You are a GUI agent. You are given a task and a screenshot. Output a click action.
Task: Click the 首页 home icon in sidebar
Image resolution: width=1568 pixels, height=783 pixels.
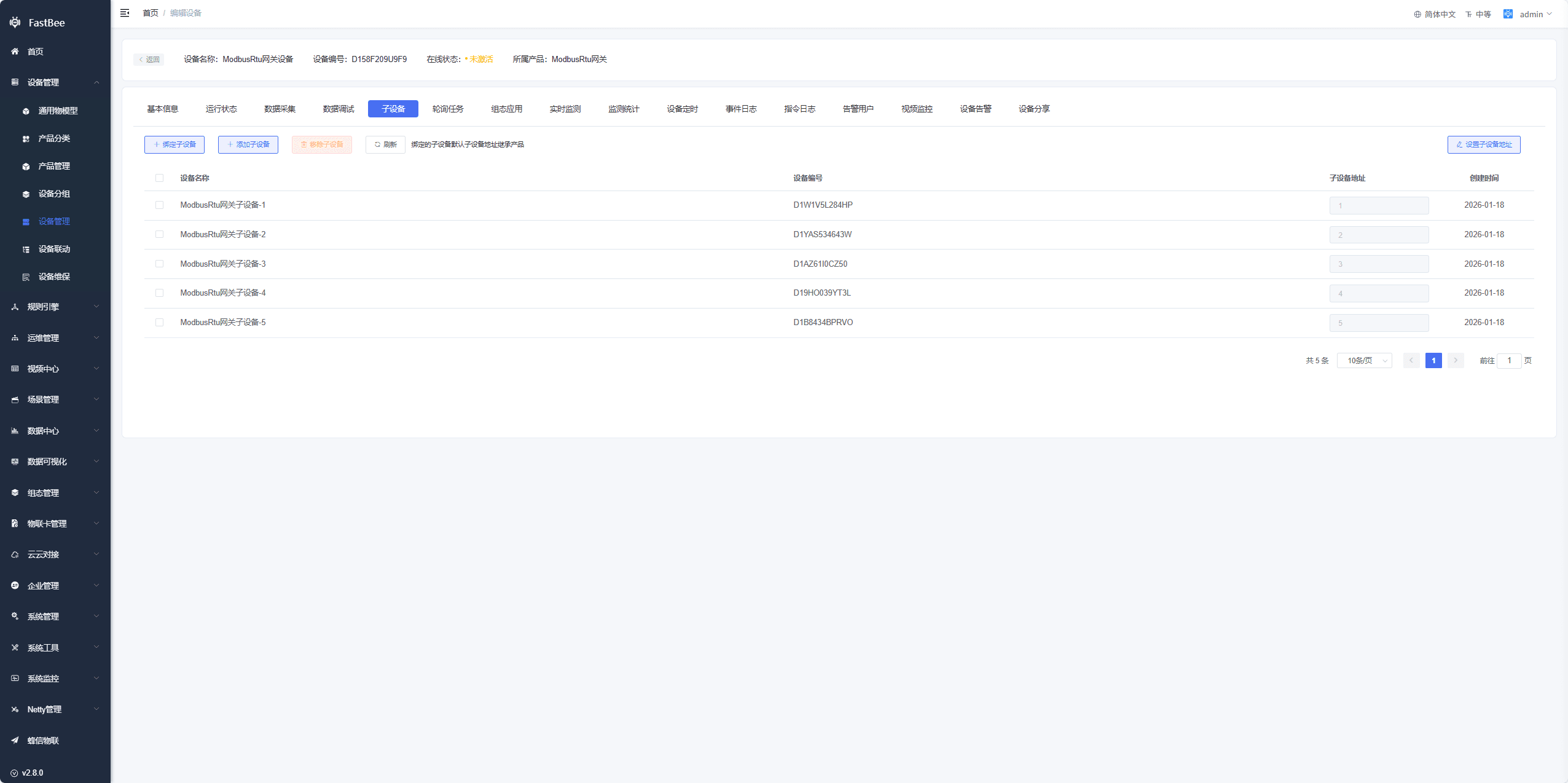pos(15,52)
